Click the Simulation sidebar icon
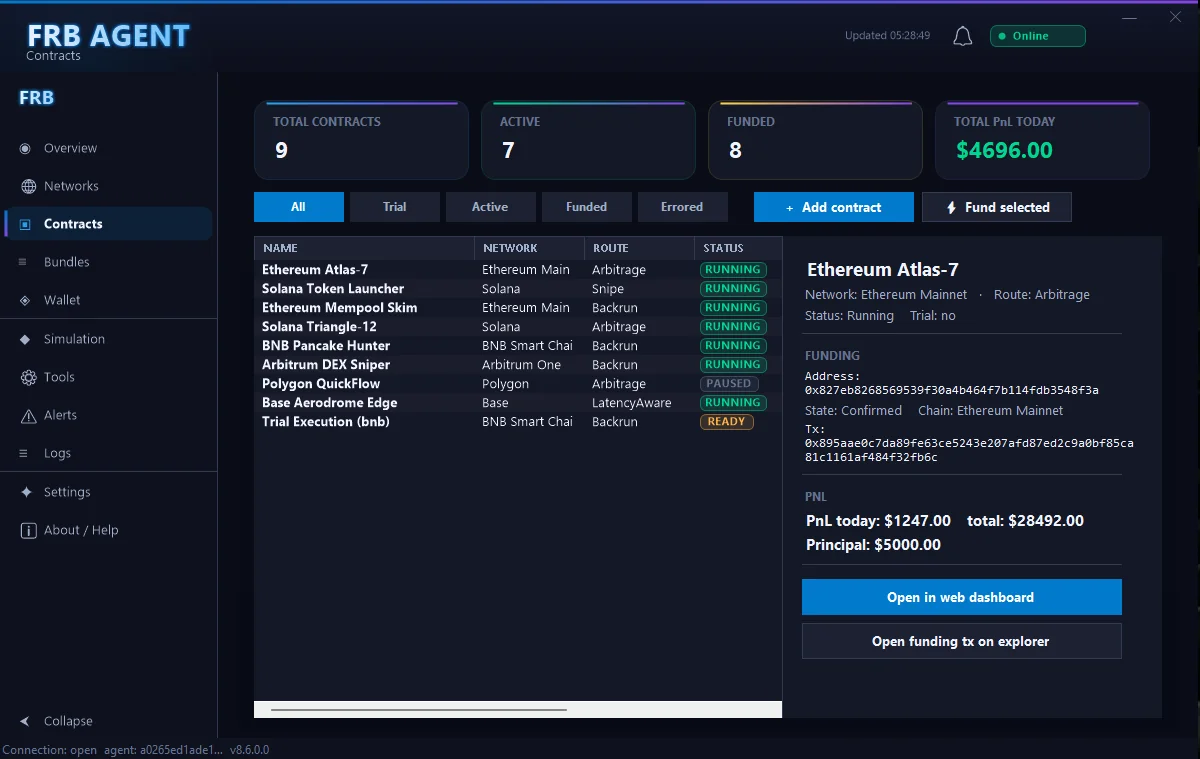This screenshot has height=759, width=1200. [25, 339]
